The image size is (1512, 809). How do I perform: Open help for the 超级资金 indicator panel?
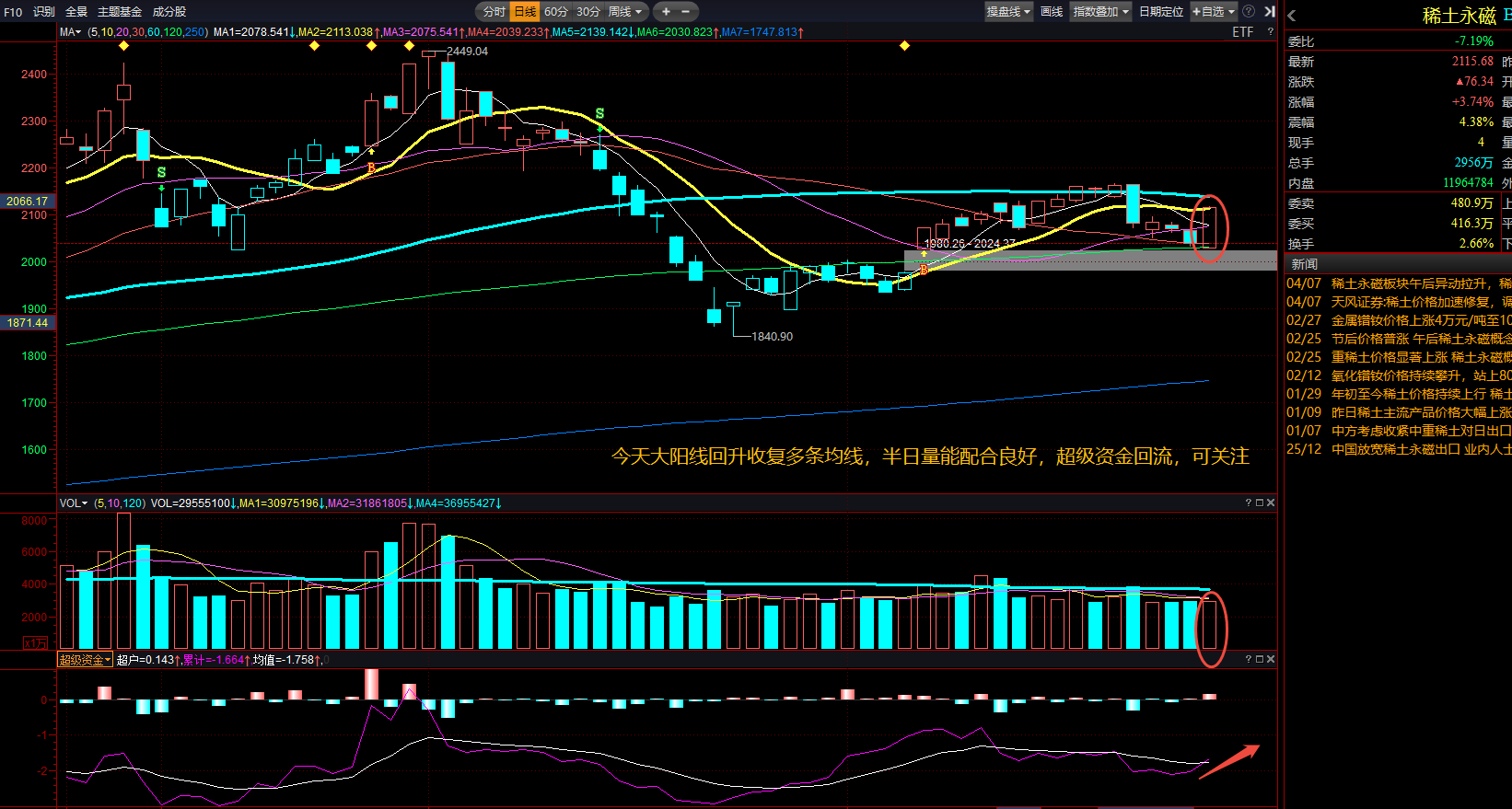1249,659
